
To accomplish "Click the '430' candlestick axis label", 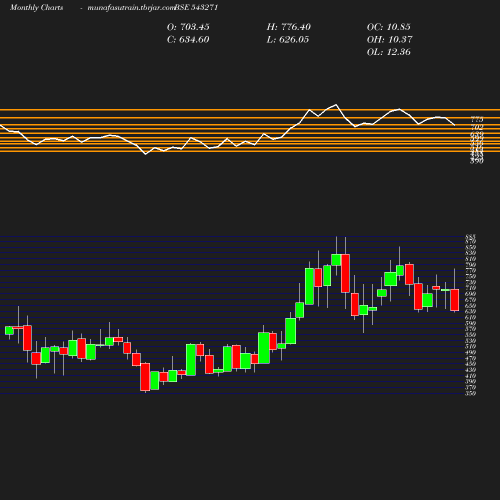I will 471,370.
